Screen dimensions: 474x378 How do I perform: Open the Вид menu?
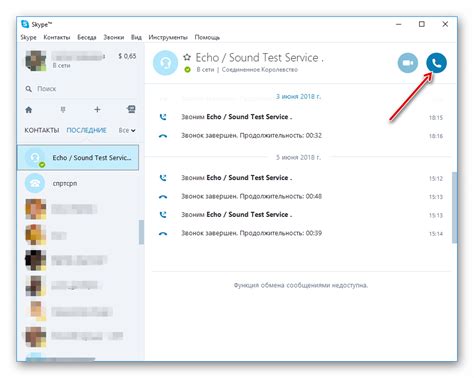[x=136, y=37]
